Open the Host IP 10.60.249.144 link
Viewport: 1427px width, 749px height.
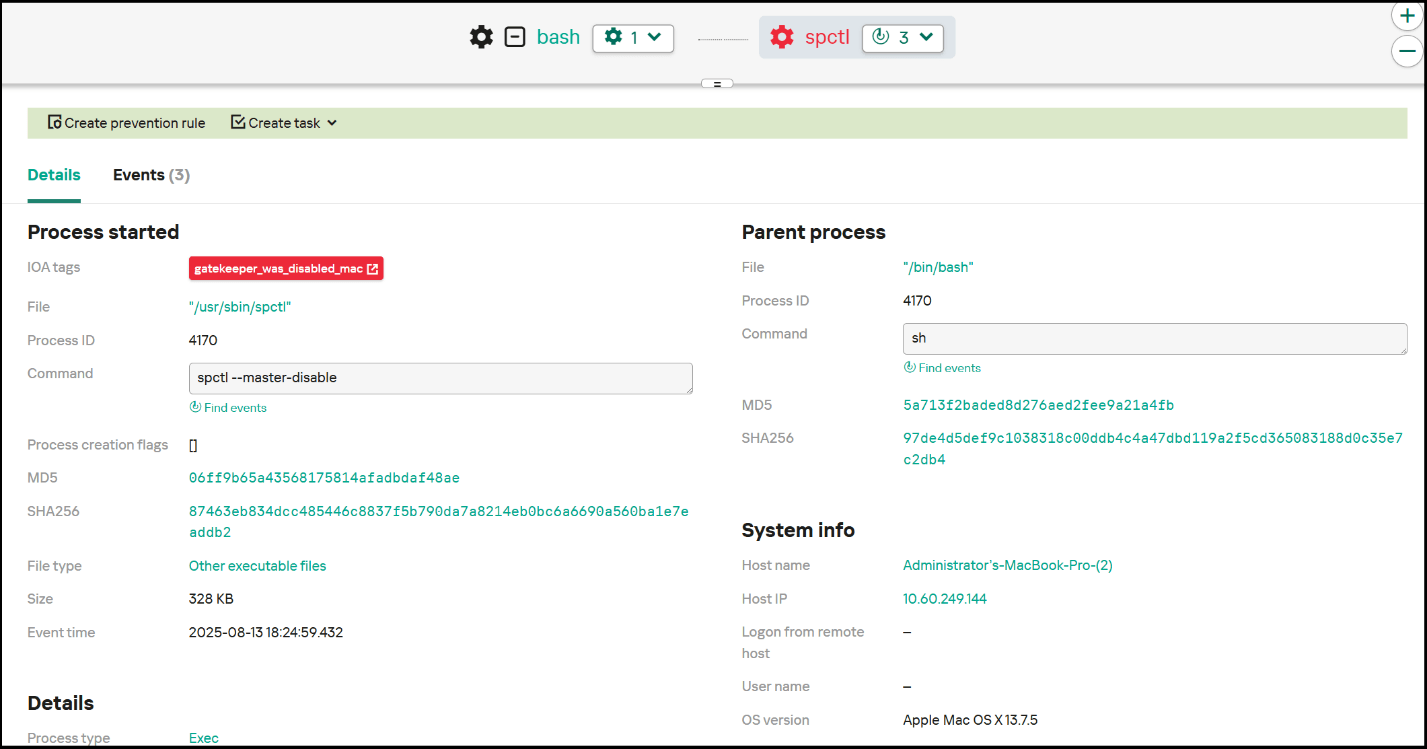coord(944,598)
